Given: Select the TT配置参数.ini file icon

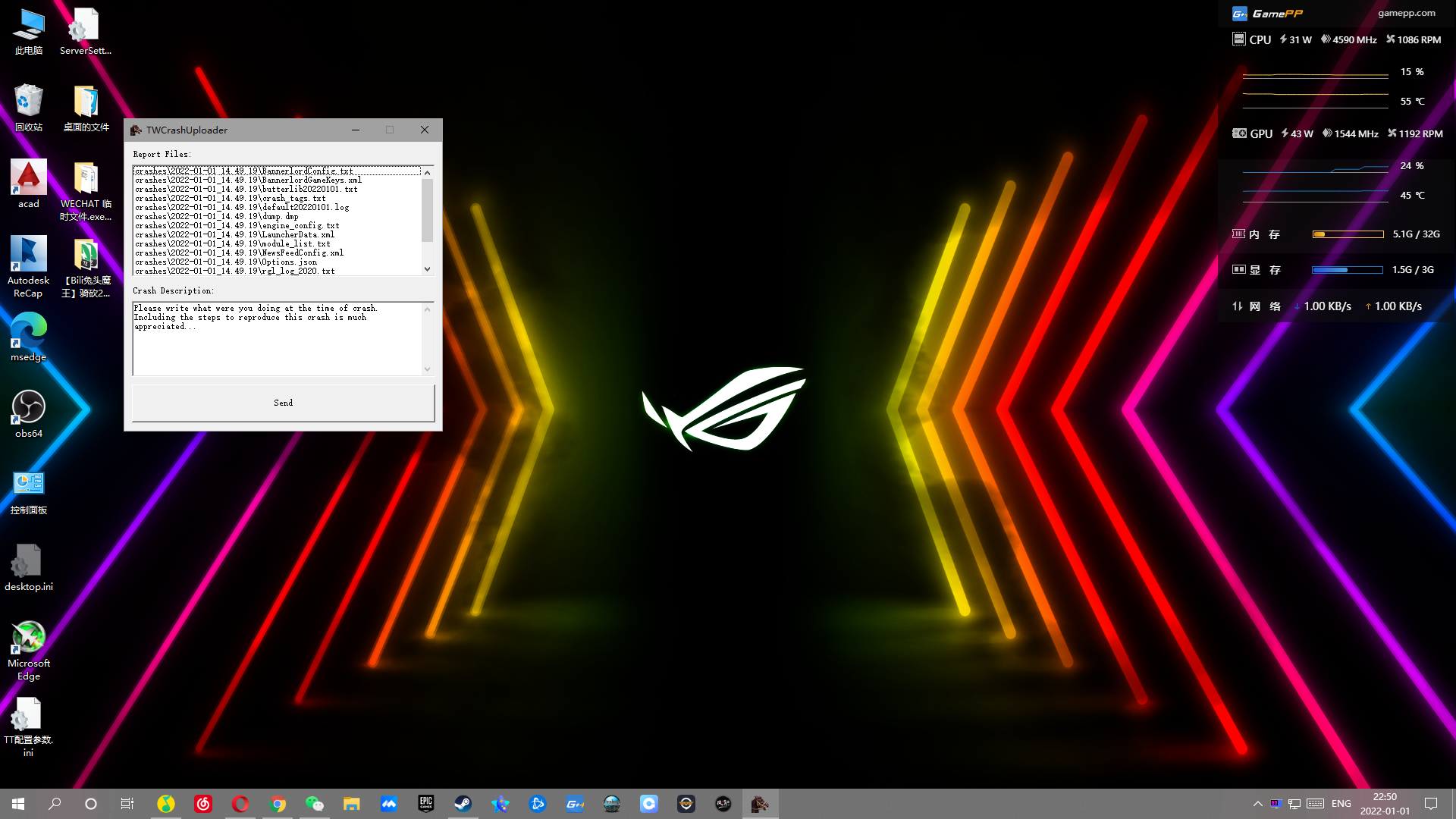Looking at the screenshot, I should point(29,726).
